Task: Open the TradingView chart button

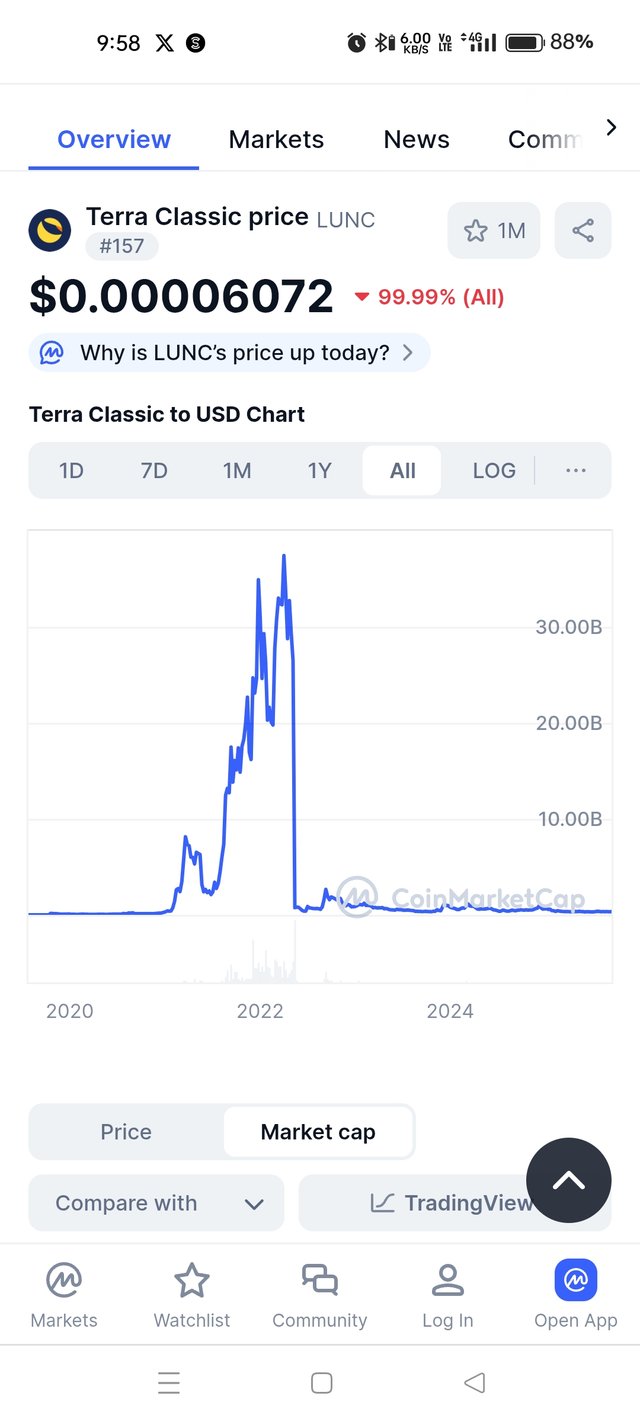Action: (x=455, y=1203)
